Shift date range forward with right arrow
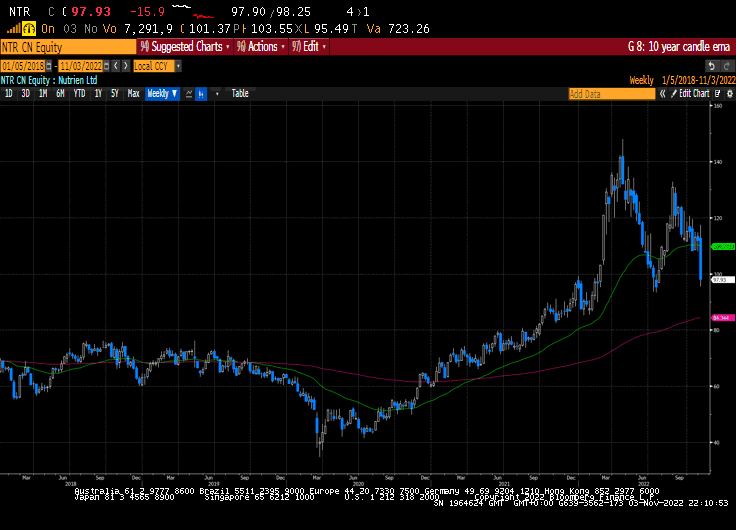Screen dimensions: 736x530 pyautogui.click(x=125, y=66)
